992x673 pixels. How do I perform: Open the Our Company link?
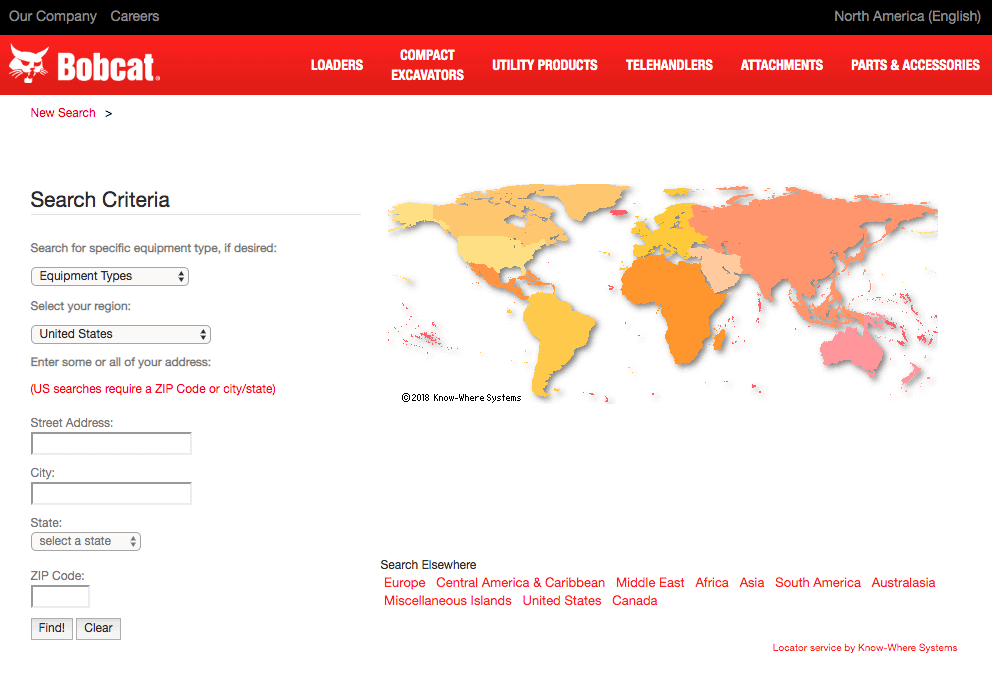click(53, 16)
